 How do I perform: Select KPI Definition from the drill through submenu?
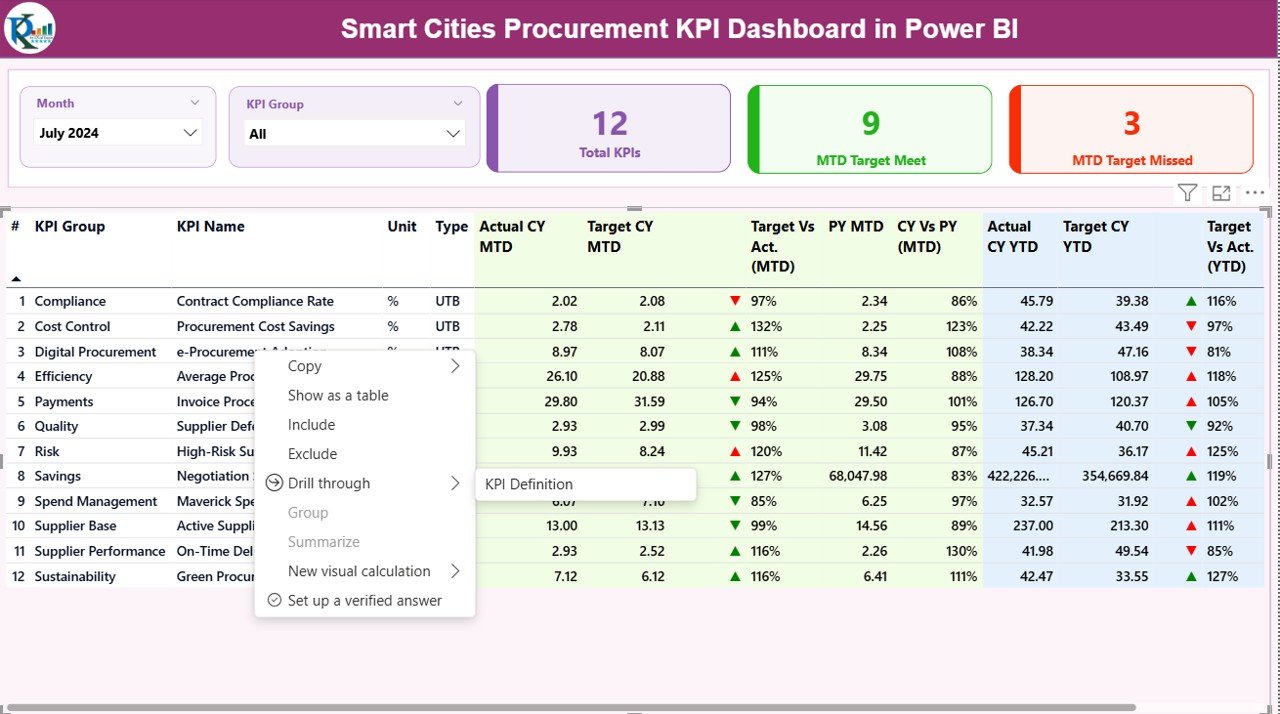[x=527, y=484]
